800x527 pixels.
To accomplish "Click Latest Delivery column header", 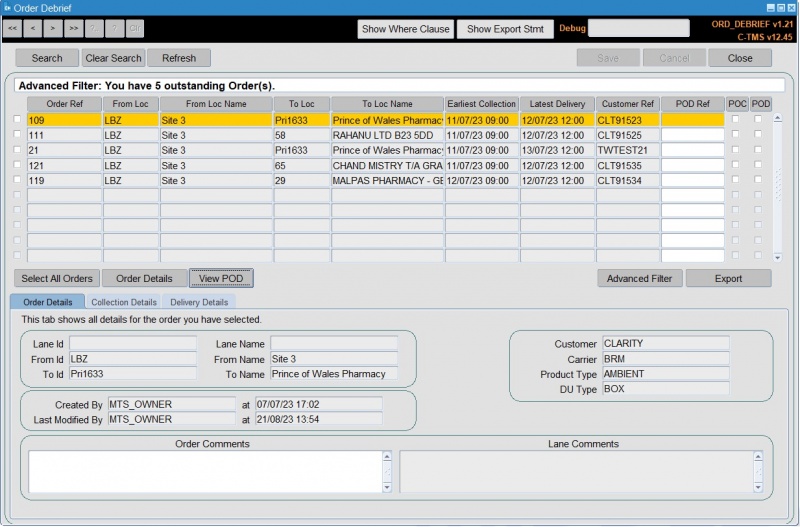I will click(557, 104).
